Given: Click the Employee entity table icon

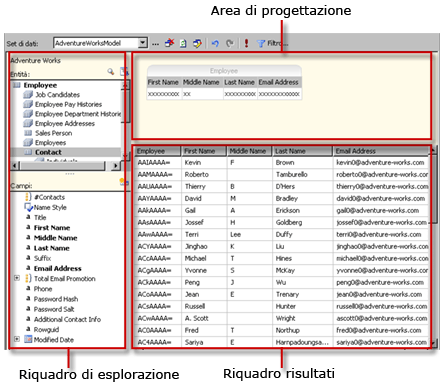Looking at the screenshot, I should click(x=17, y=85).
